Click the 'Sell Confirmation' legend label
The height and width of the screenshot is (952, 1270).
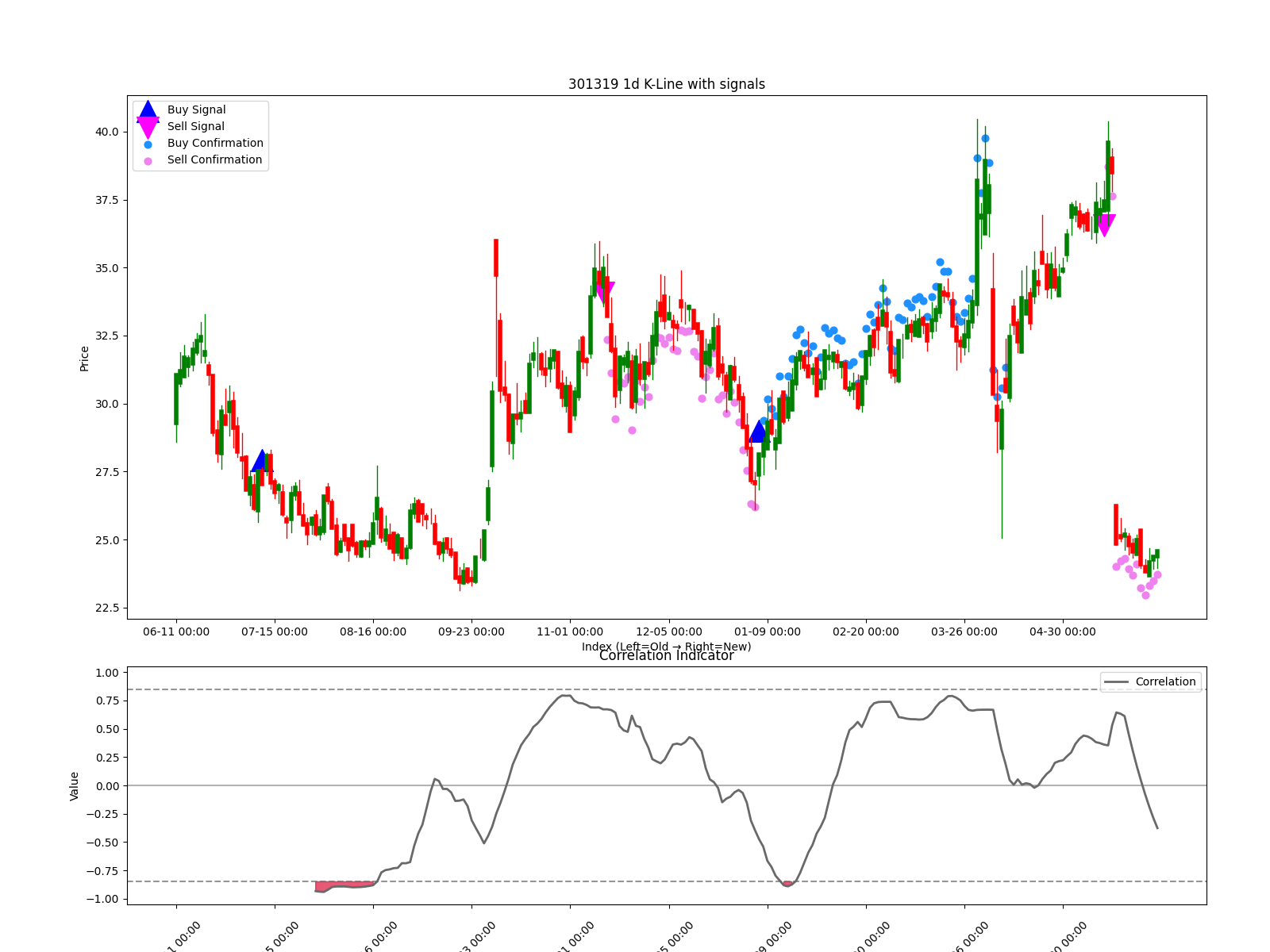(x=214, y=160)
